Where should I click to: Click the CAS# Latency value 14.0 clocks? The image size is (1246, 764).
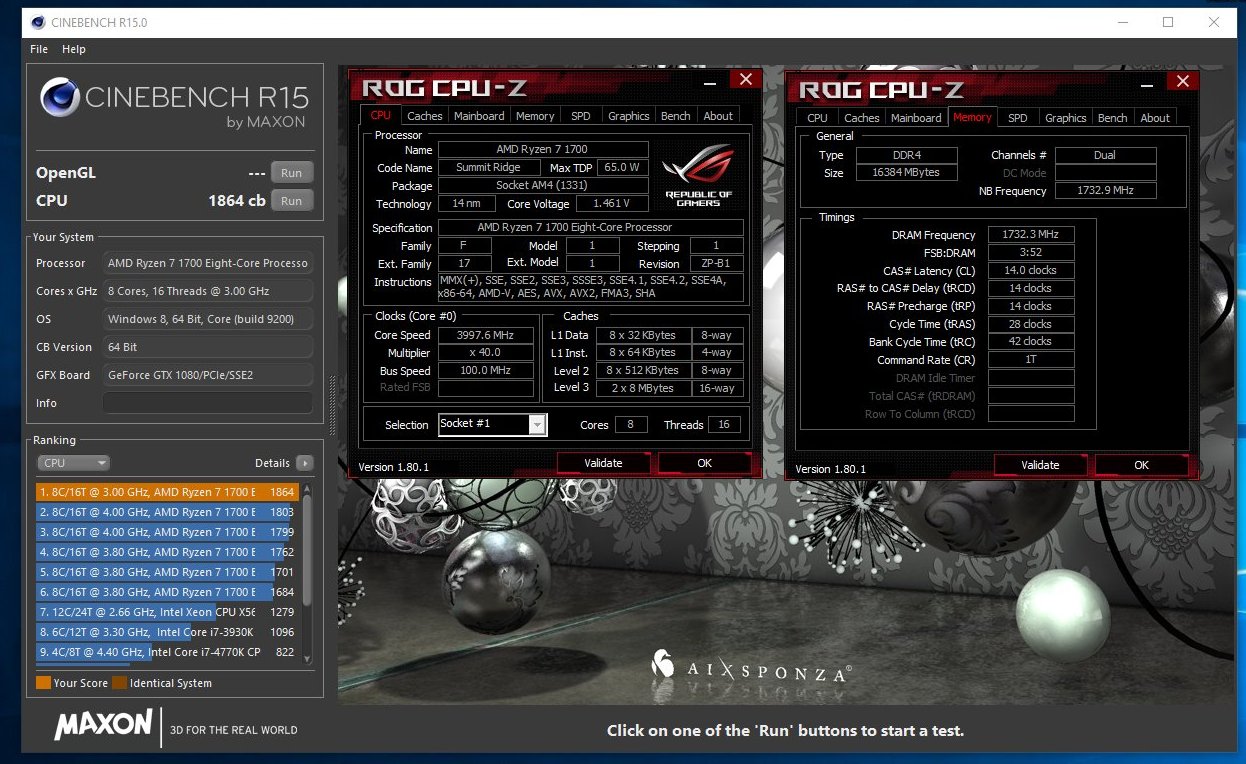tap(1031, 270)
